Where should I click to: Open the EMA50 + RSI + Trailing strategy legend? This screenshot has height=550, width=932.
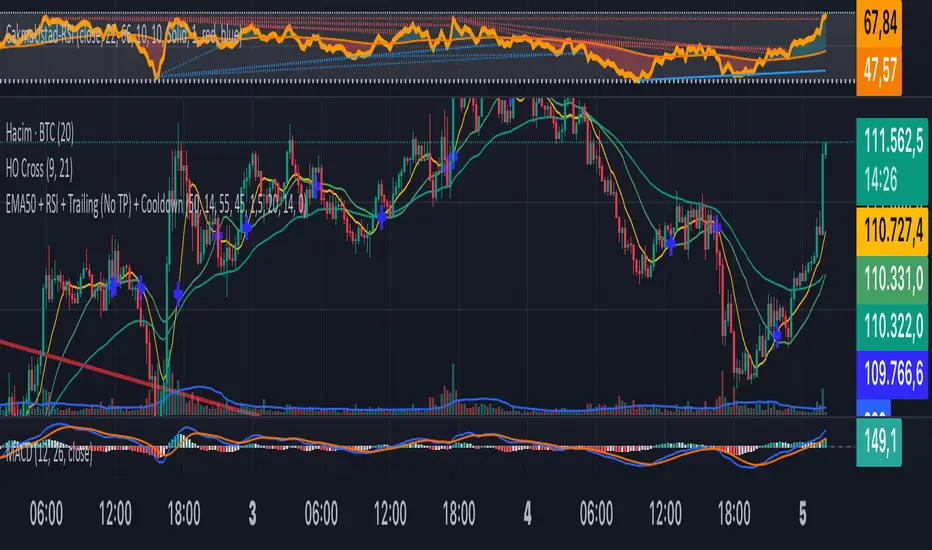point(156,205)
